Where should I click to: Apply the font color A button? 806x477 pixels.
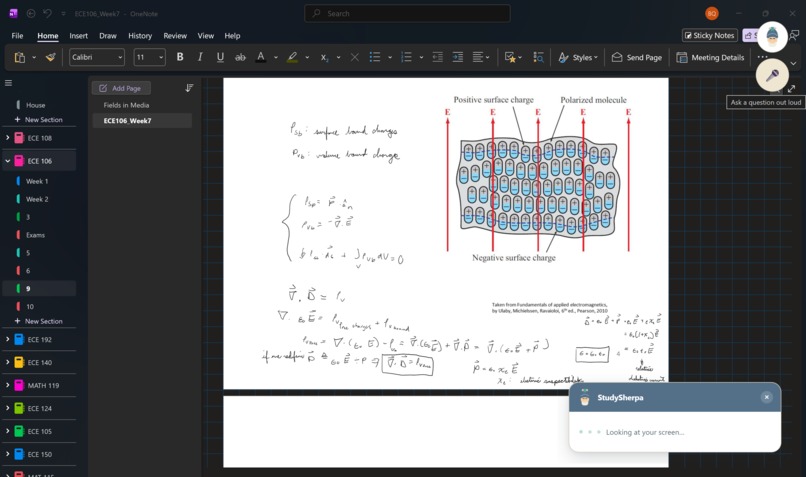coord(261,57)
